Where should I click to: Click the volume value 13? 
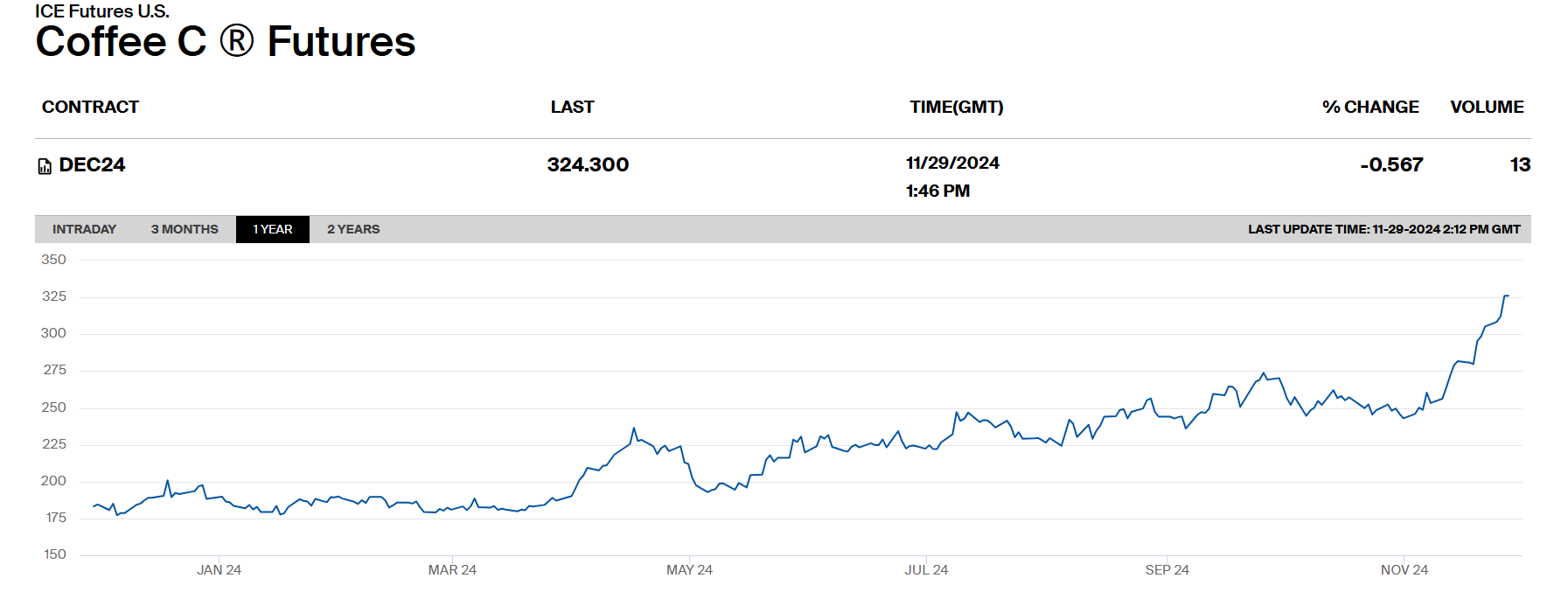(x=1520, y=165)
